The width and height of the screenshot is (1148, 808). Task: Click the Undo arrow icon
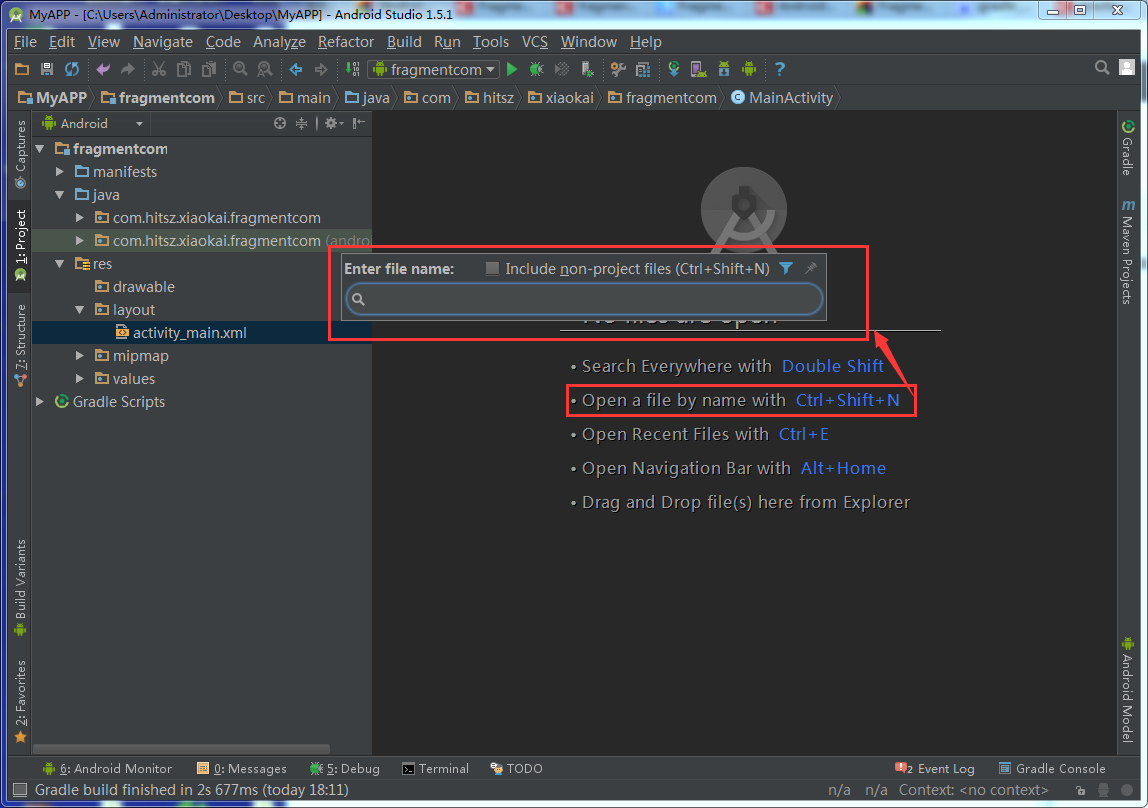(x=102, y=69)
